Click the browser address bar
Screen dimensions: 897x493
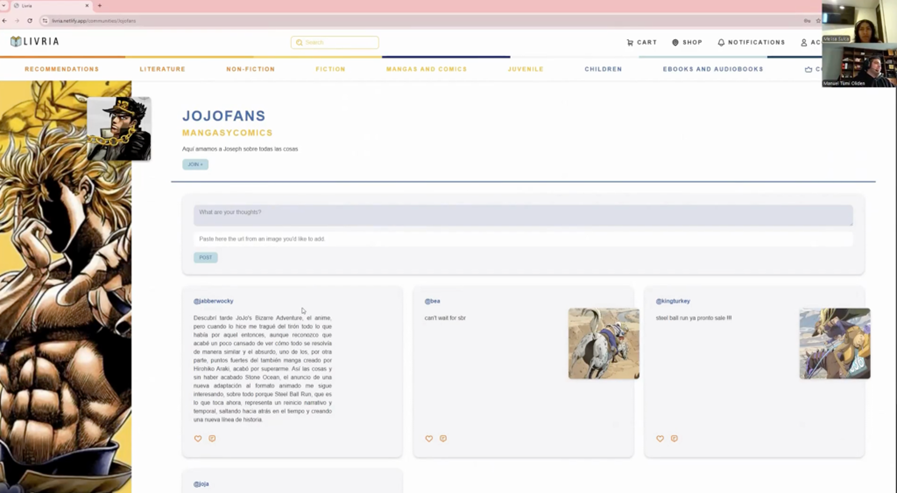click(423, 21)
